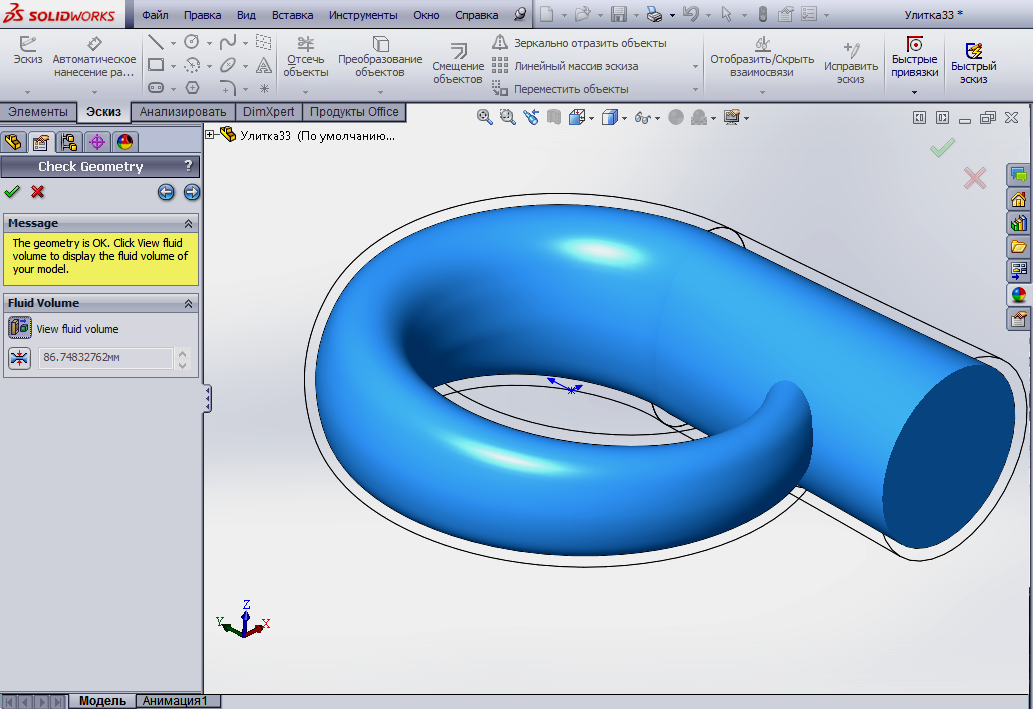Viewport: 1033px width, 709px height.
Task: Click Исправить эскиз button
Action: click(x=851, y=63)
